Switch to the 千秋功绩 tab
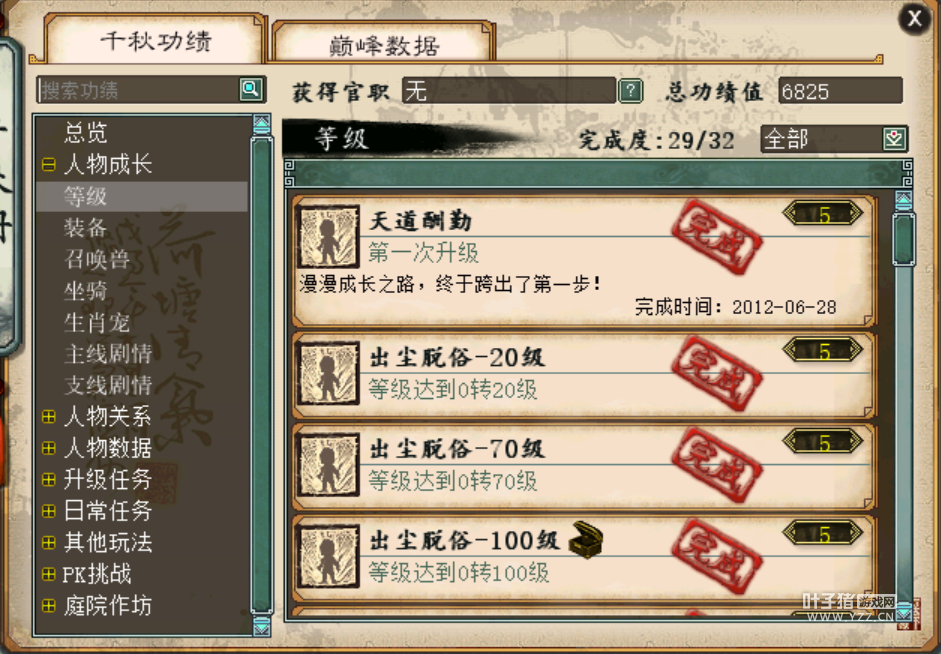941x654 pixels. [x=155, y=41]
